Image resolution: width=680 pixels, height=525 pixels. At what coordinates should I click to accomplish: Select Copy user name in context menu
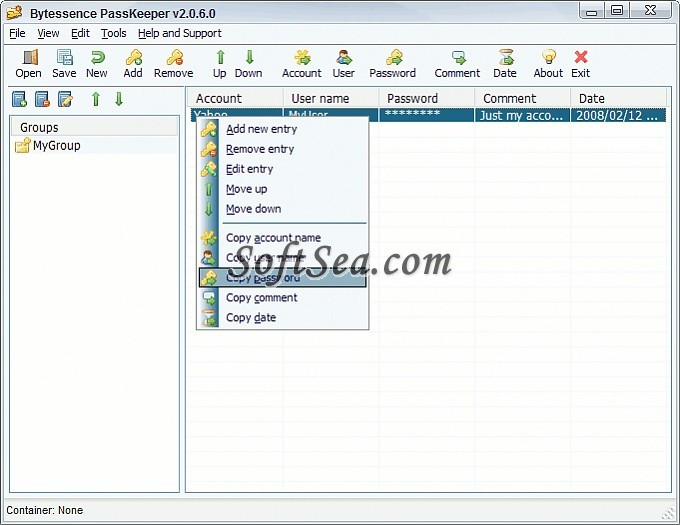283,258
